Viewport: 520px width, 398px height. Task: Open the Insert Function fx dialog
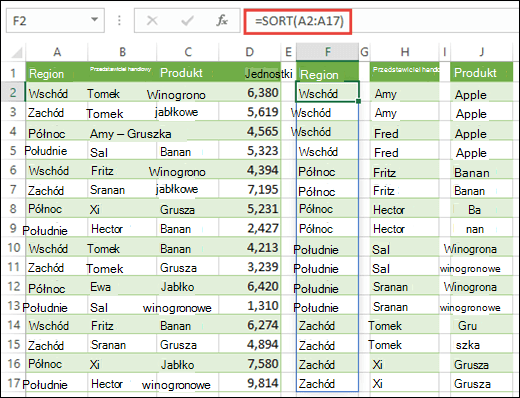tap(222, 21)
